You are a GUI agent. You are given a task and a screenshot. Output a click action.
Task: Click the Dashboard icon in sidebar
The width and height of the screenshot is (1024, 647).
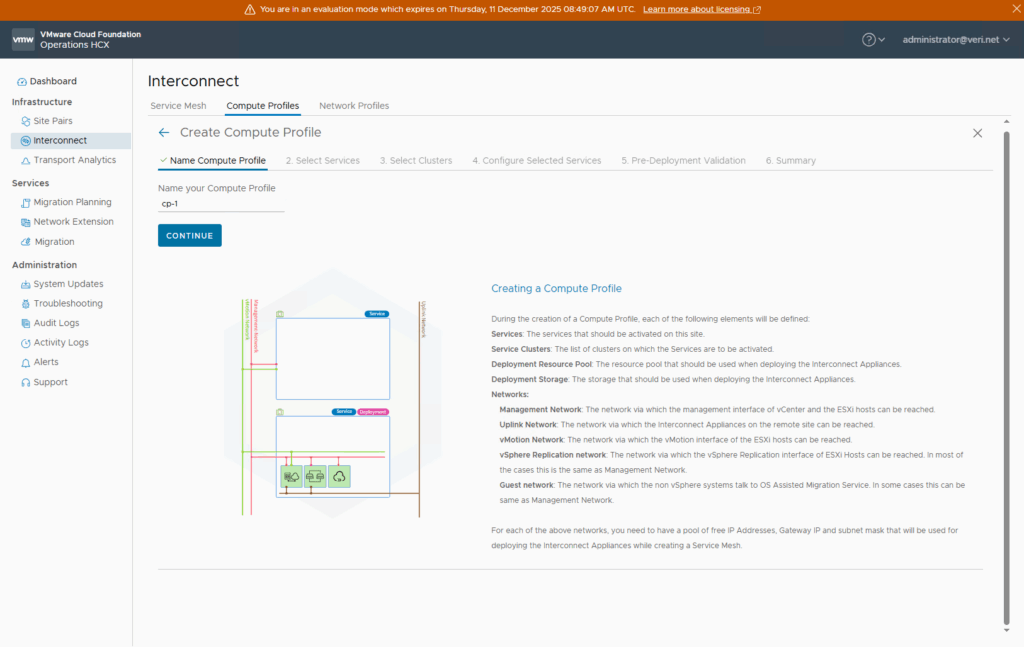pyautogui.click(x=22, y=81)
